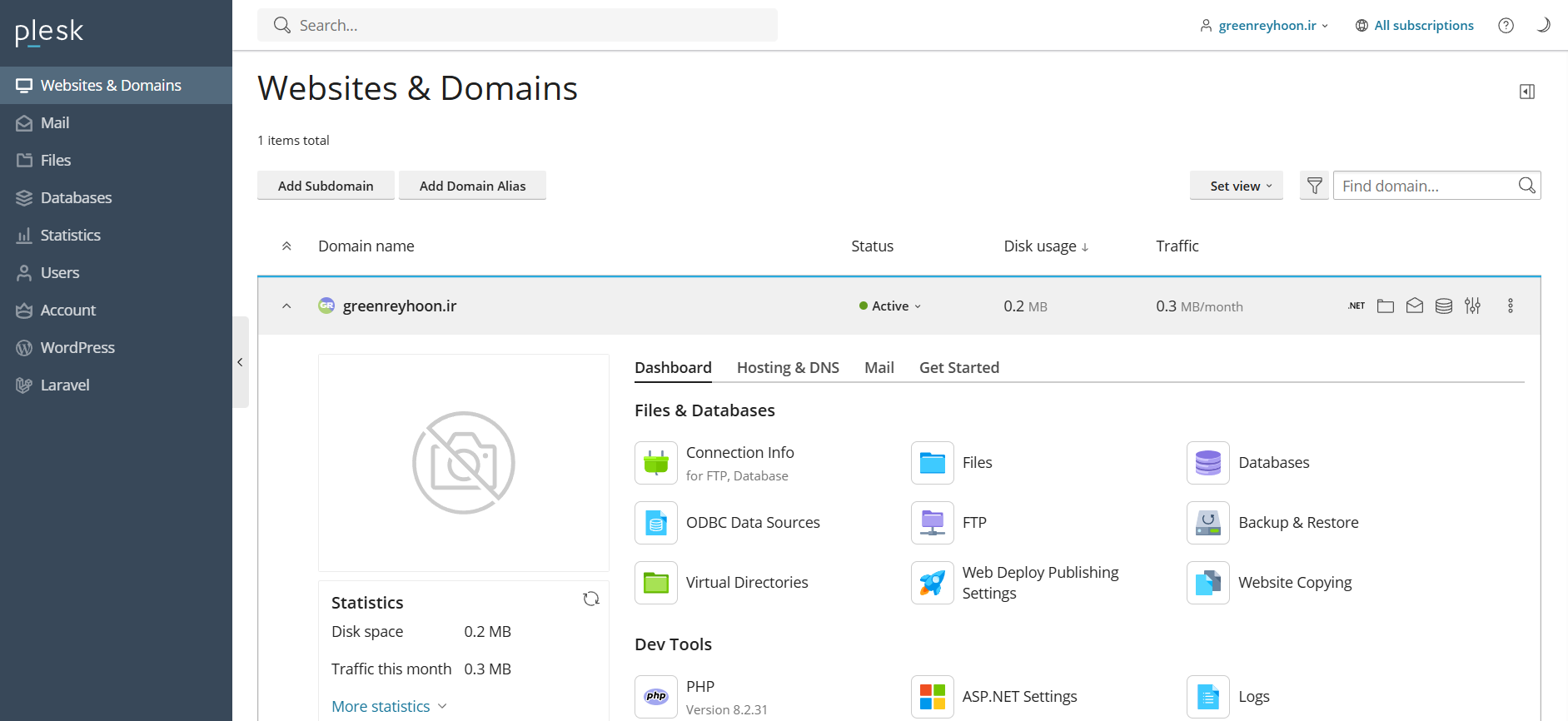This screenshot has height=721, width=1568.
Task: Refresh the Statistics panel
Action: (x=591, y=599)
